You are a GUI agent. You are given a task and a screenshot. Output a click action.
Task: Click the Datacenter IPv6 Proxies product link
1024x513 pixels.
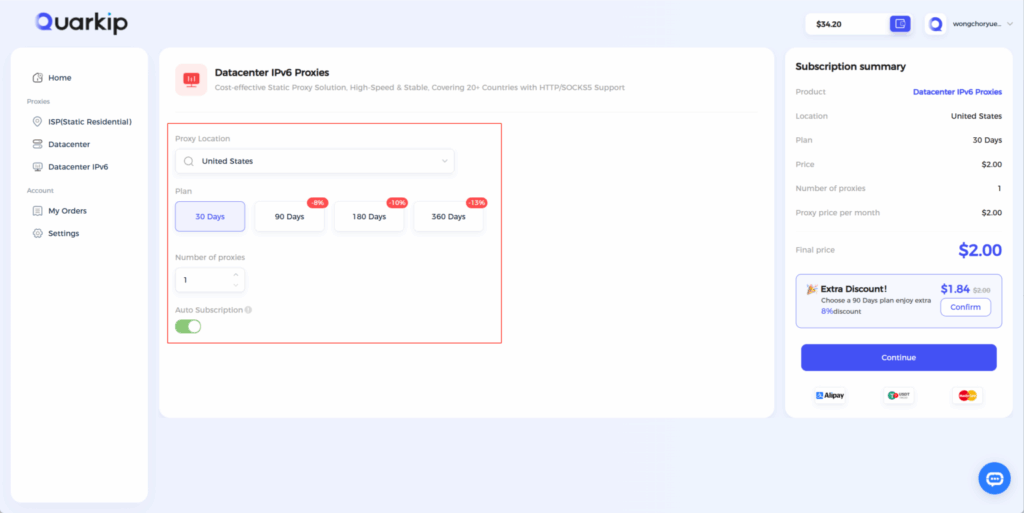[x=957, y=92]
